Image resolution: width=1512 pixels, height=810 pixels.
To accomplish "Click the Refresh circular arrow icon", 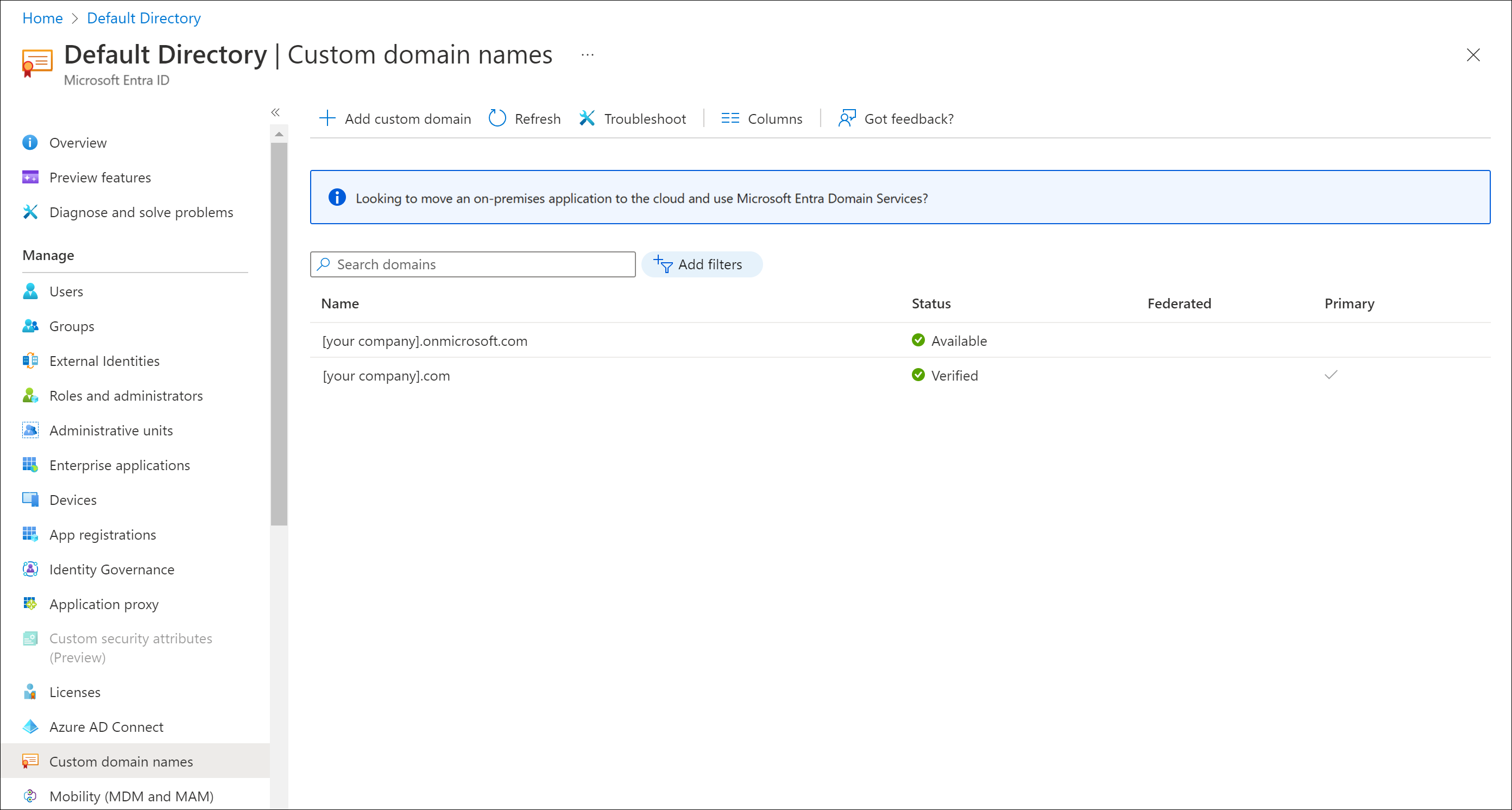I will coord(497,118).
